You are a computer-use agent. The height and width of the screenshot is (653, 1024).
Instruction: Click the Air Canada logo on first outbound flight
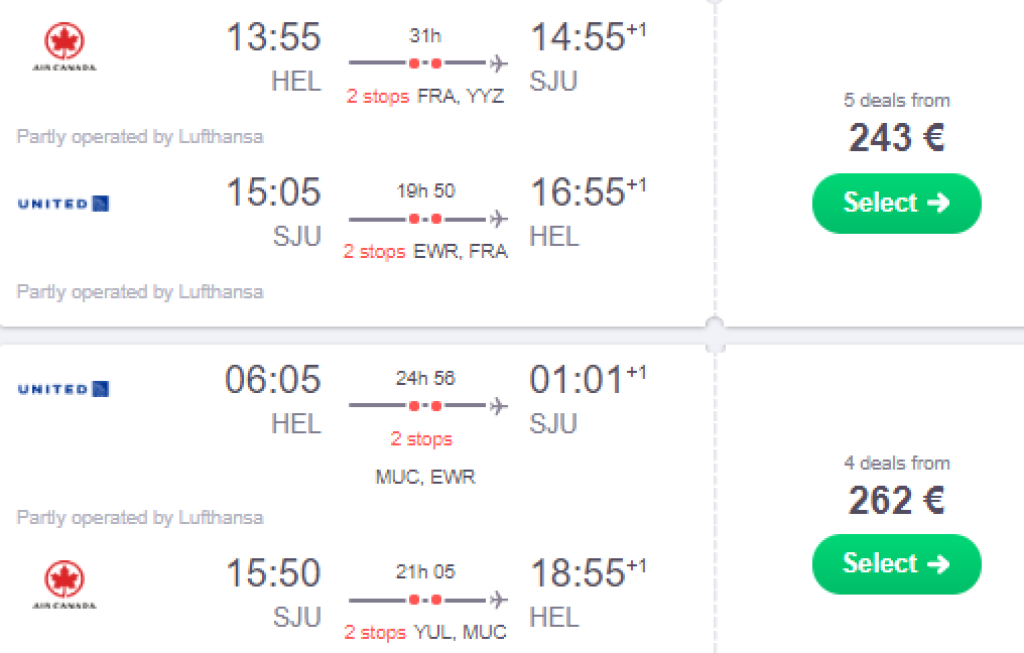click(65, 47)
